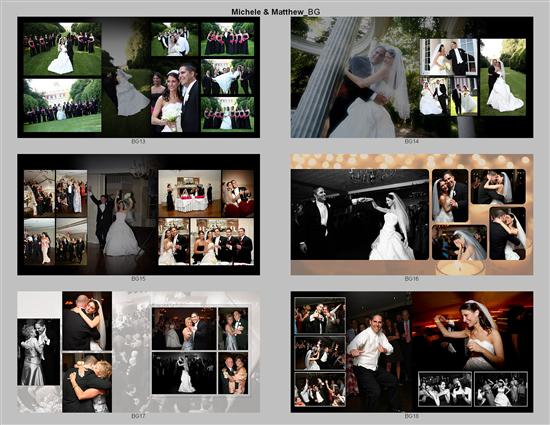Open the BG17 parent dances spread
The width and height of the screenshot is (550, 425).
point(139,352)
